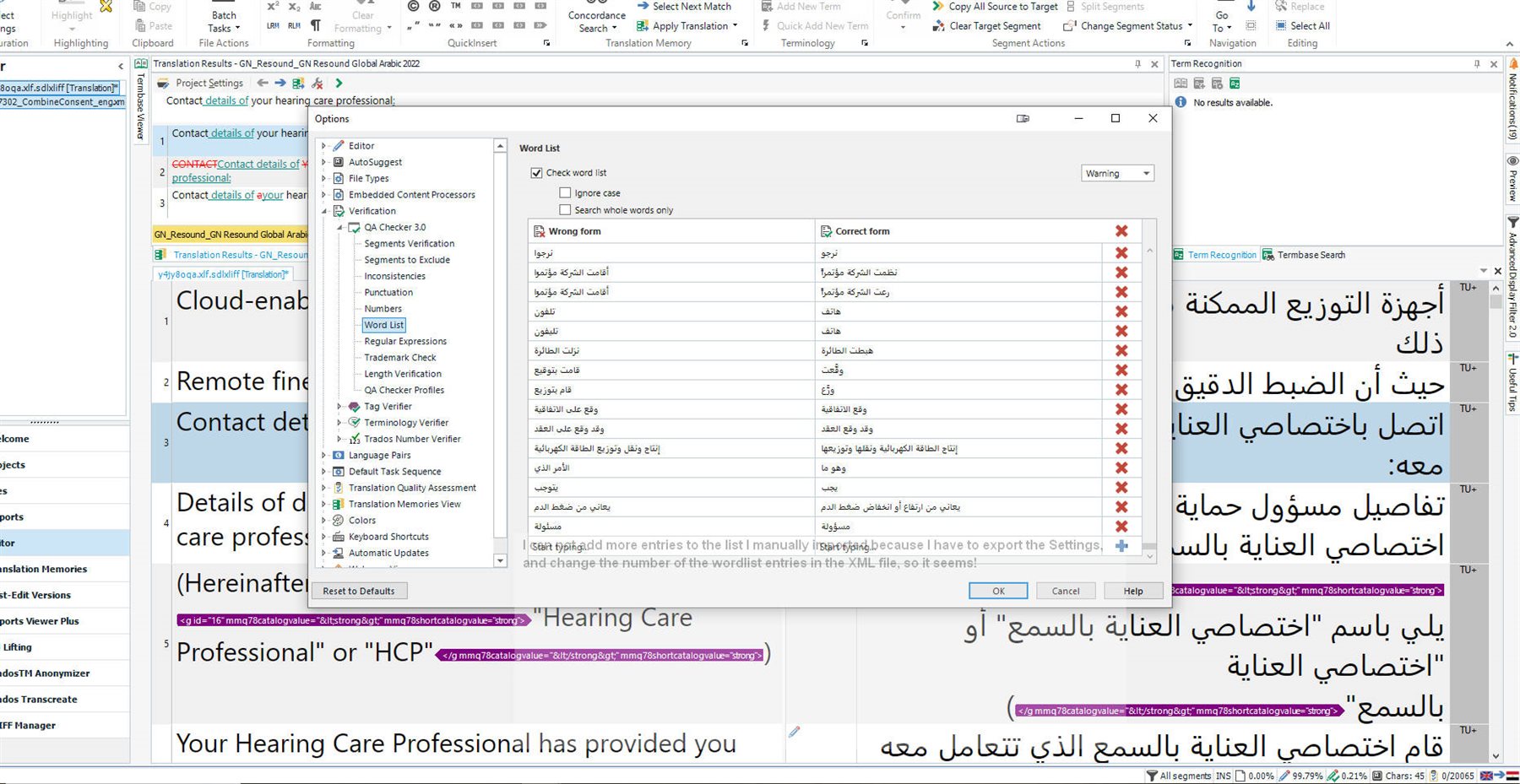Click Start typing field under Wrong form
Screen dimensions: 1520x784
pyautogui.click(x=671, y=547)
